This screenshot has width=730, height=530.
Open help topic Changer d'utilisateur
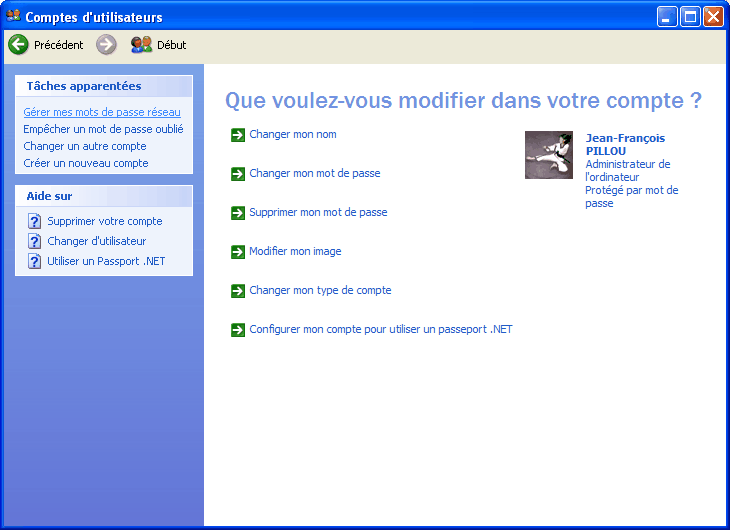click(x=96, y=241)
